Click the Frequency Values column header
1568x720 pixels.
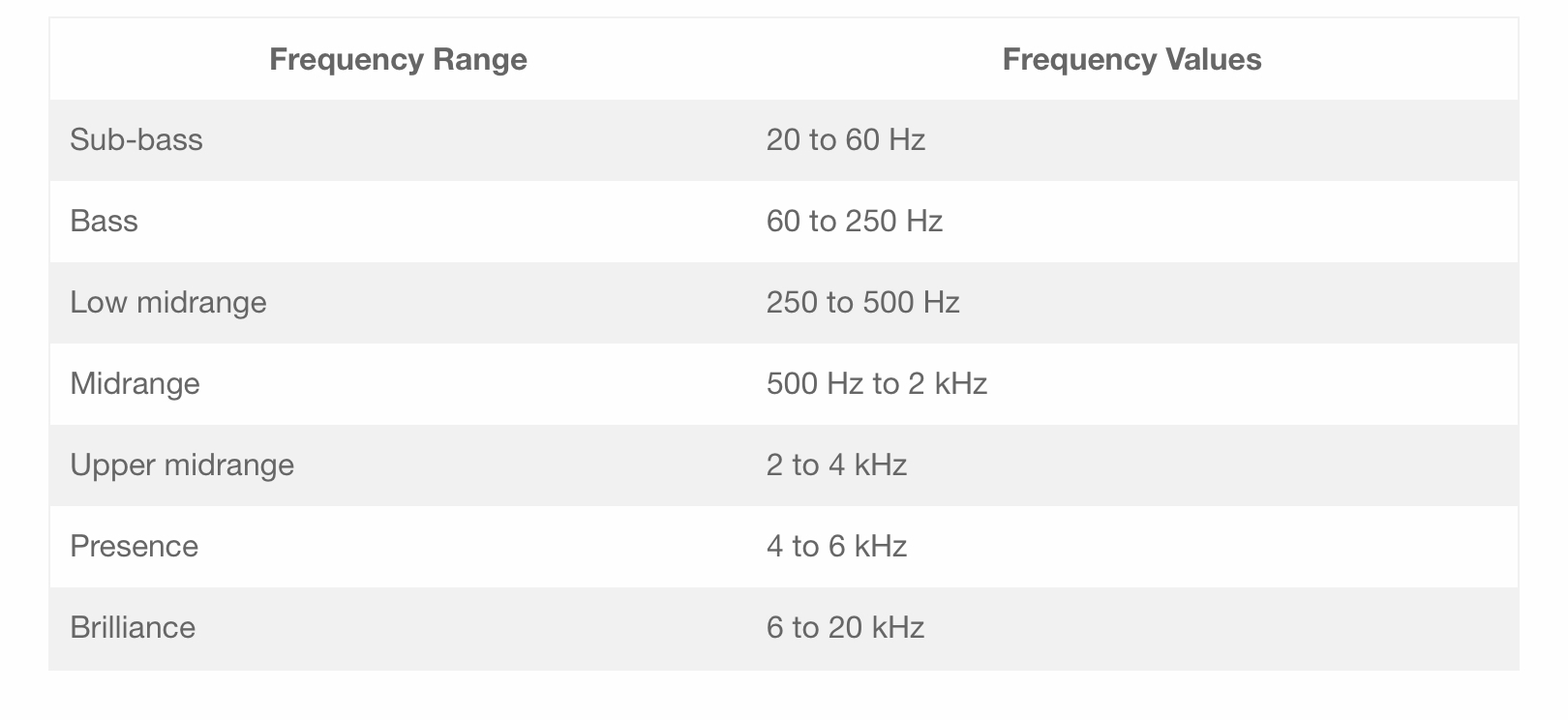(1131, 60)
